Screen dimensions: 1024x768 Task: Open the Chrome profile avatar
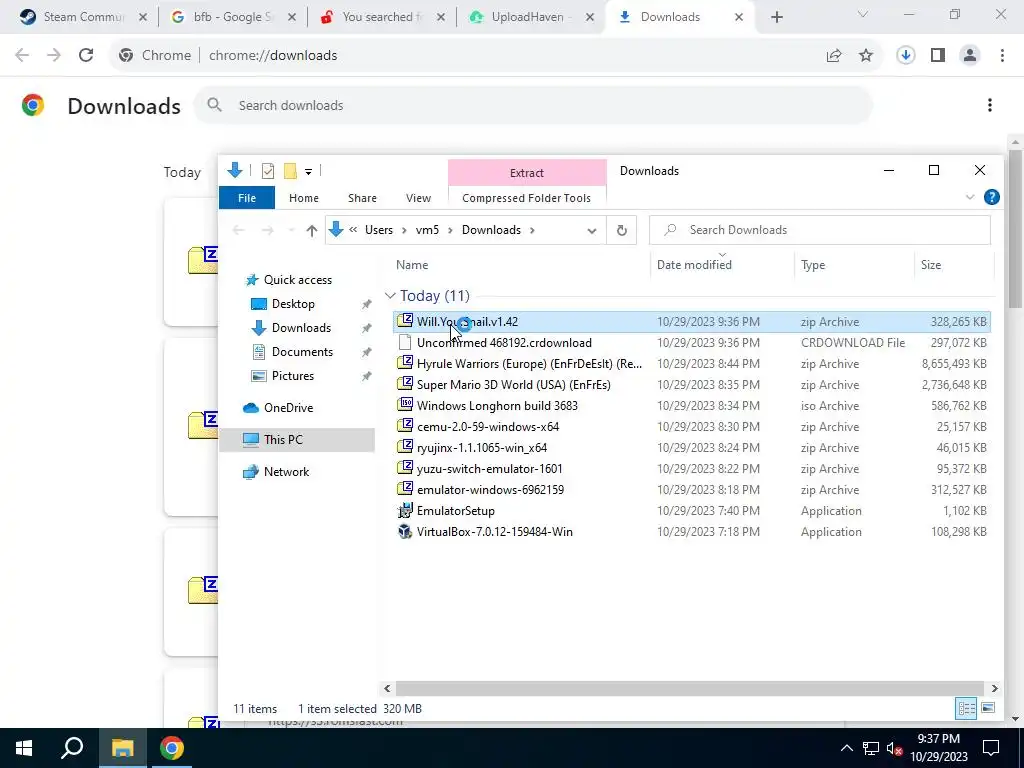(970, 56)
